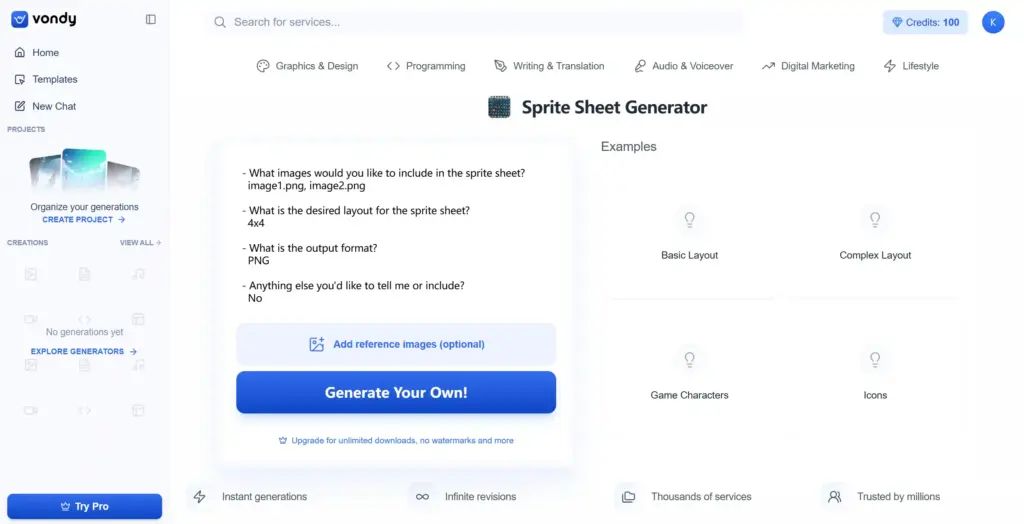
Task: Click the Credits: 100 badge
Action: click(925, 22)
